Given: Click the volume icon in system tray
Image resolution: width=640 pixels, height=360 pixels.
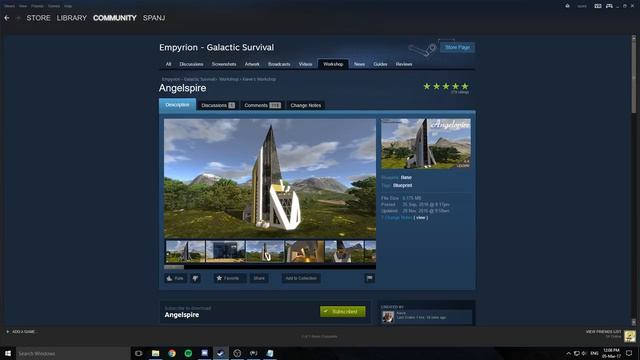Looking at the screenshot, I should point(584,353).
